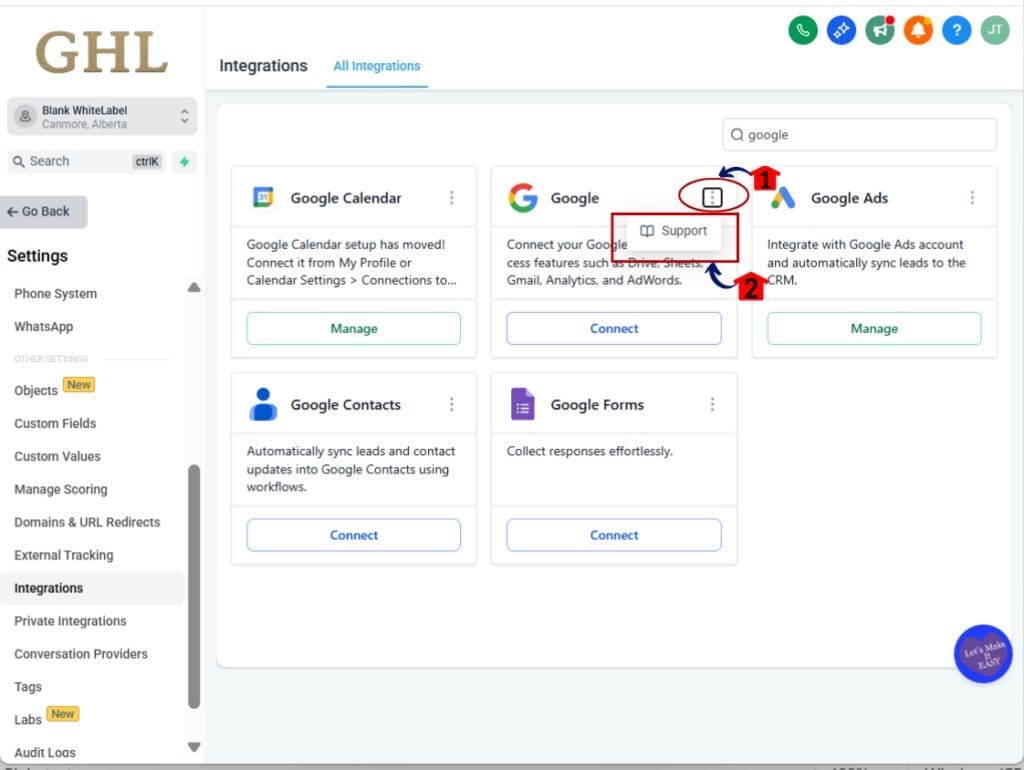Switch to the All Integrations tab
The width and height of the screenshot is (1024, 770).
(377, 66)
